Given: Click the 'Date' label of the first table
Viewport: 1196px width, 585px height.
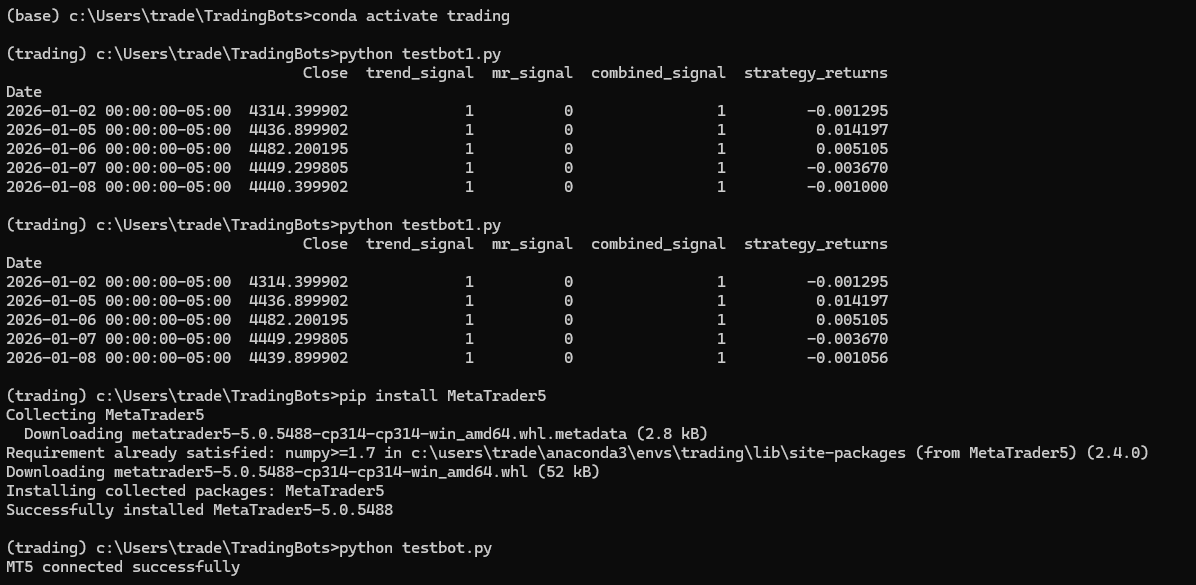Looking at the screenshot, I should tap(24, 92).
